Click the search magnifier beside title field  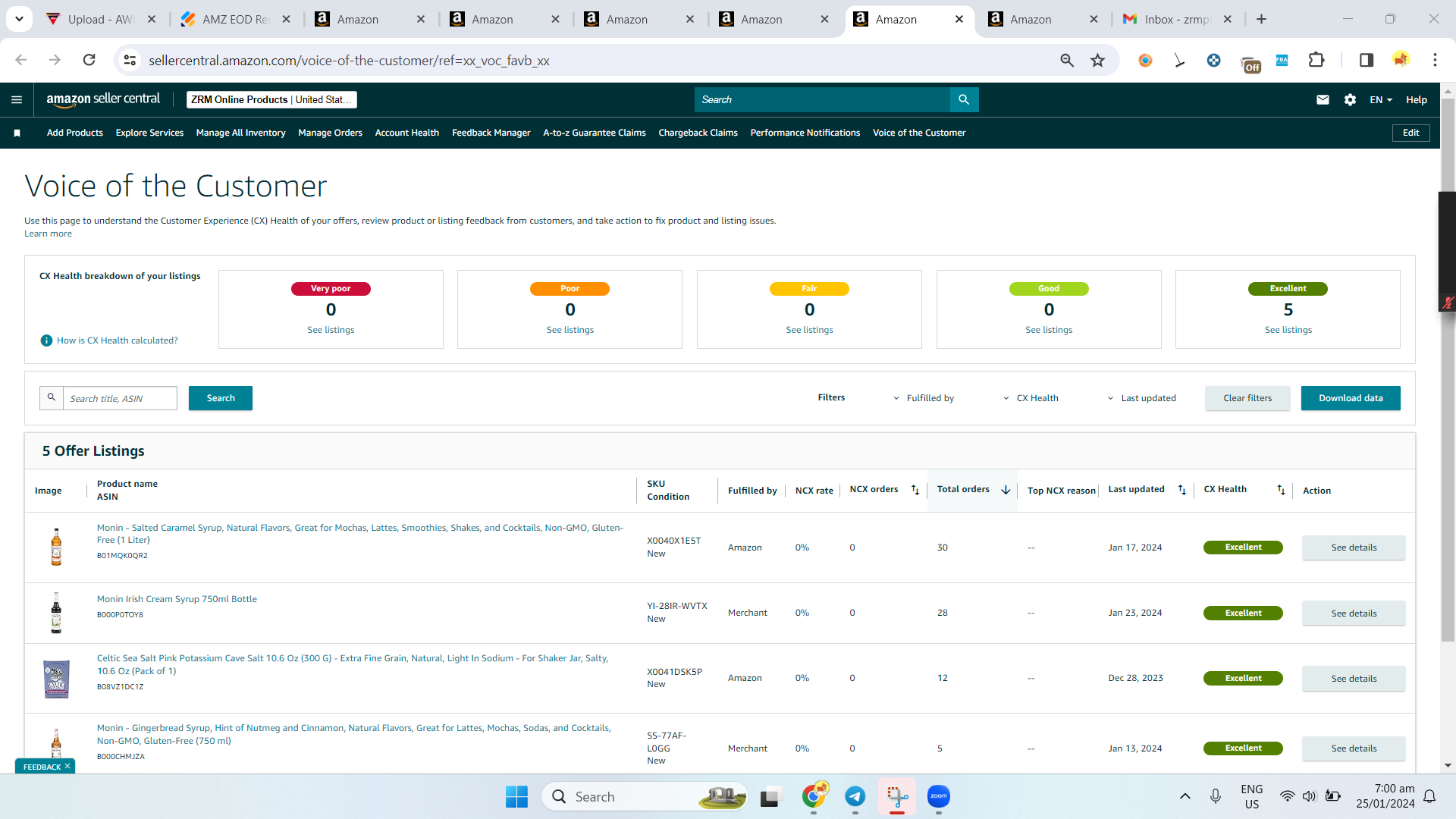point(52,398)
